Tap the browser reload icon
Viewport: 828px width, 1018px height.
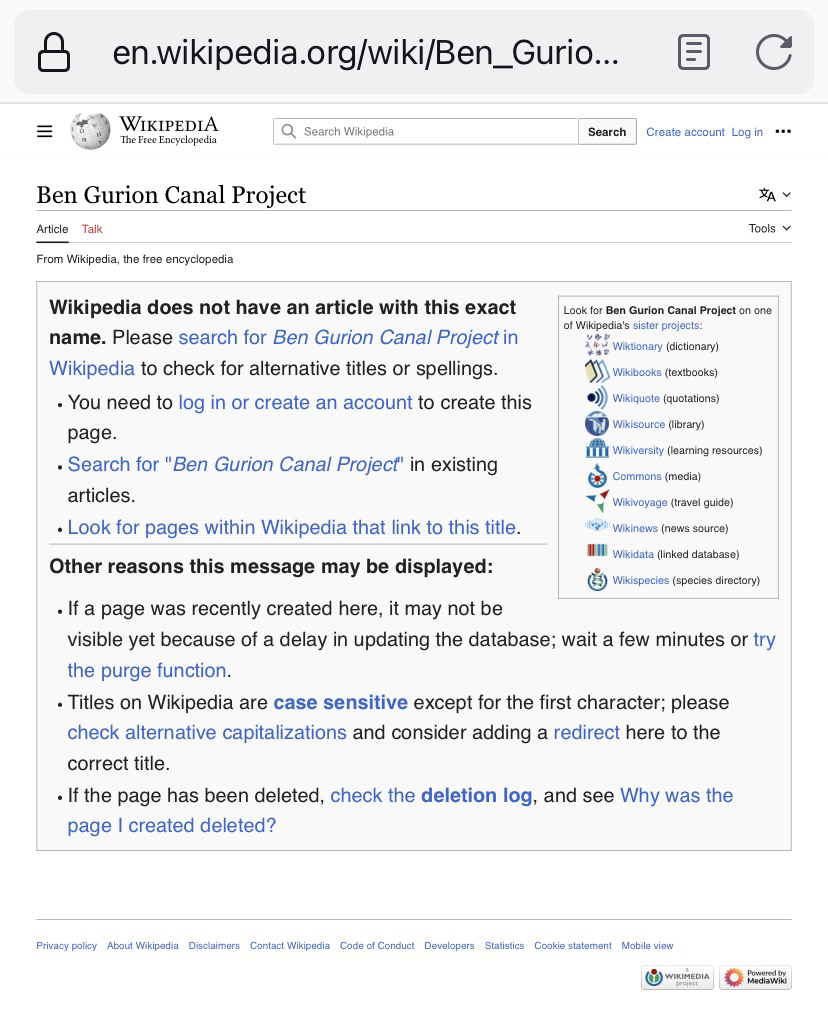click(x=773, y=53)
